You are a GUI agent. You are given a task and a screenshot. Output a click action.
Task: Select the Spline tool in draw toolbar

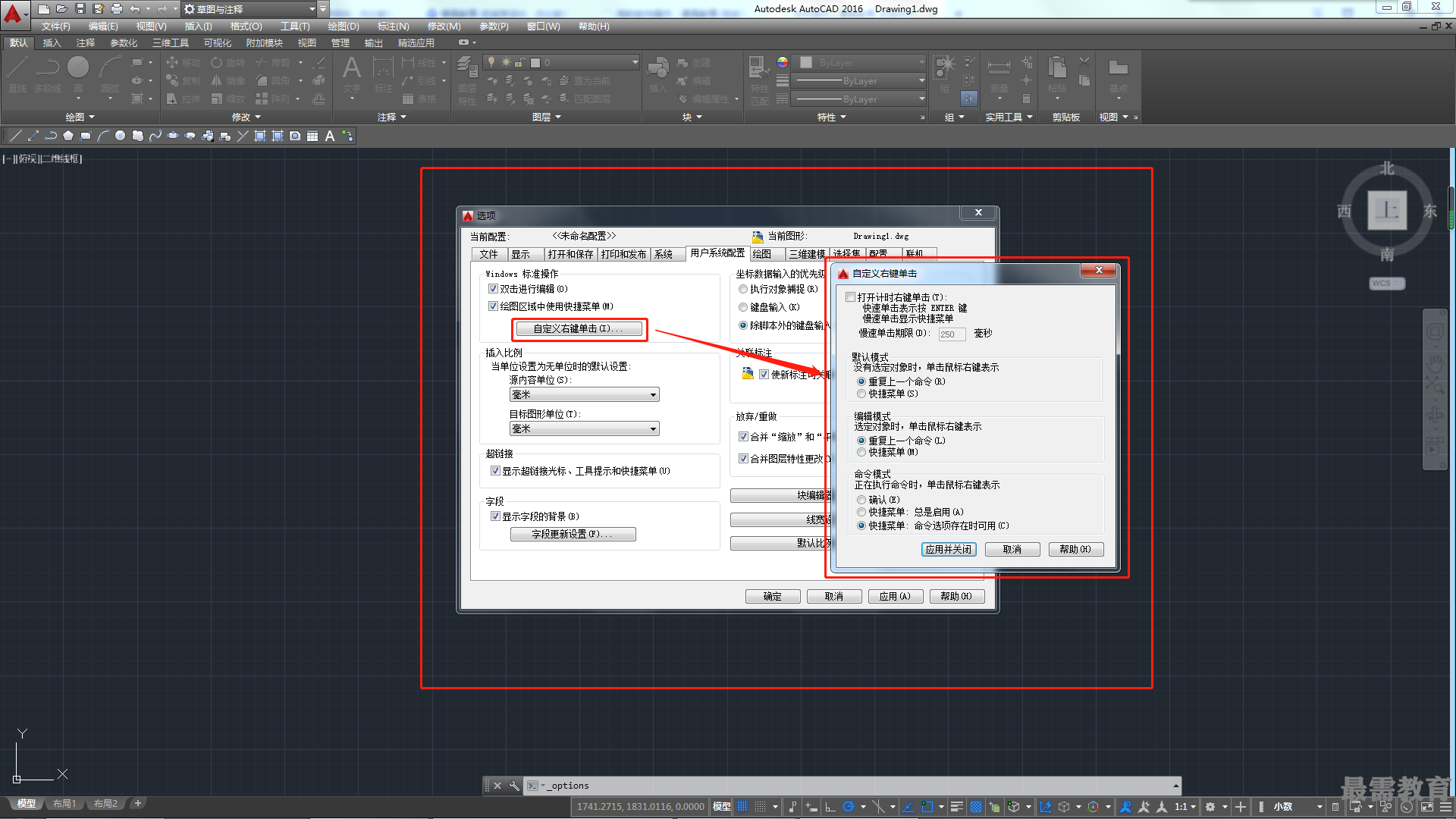(155, 136)
